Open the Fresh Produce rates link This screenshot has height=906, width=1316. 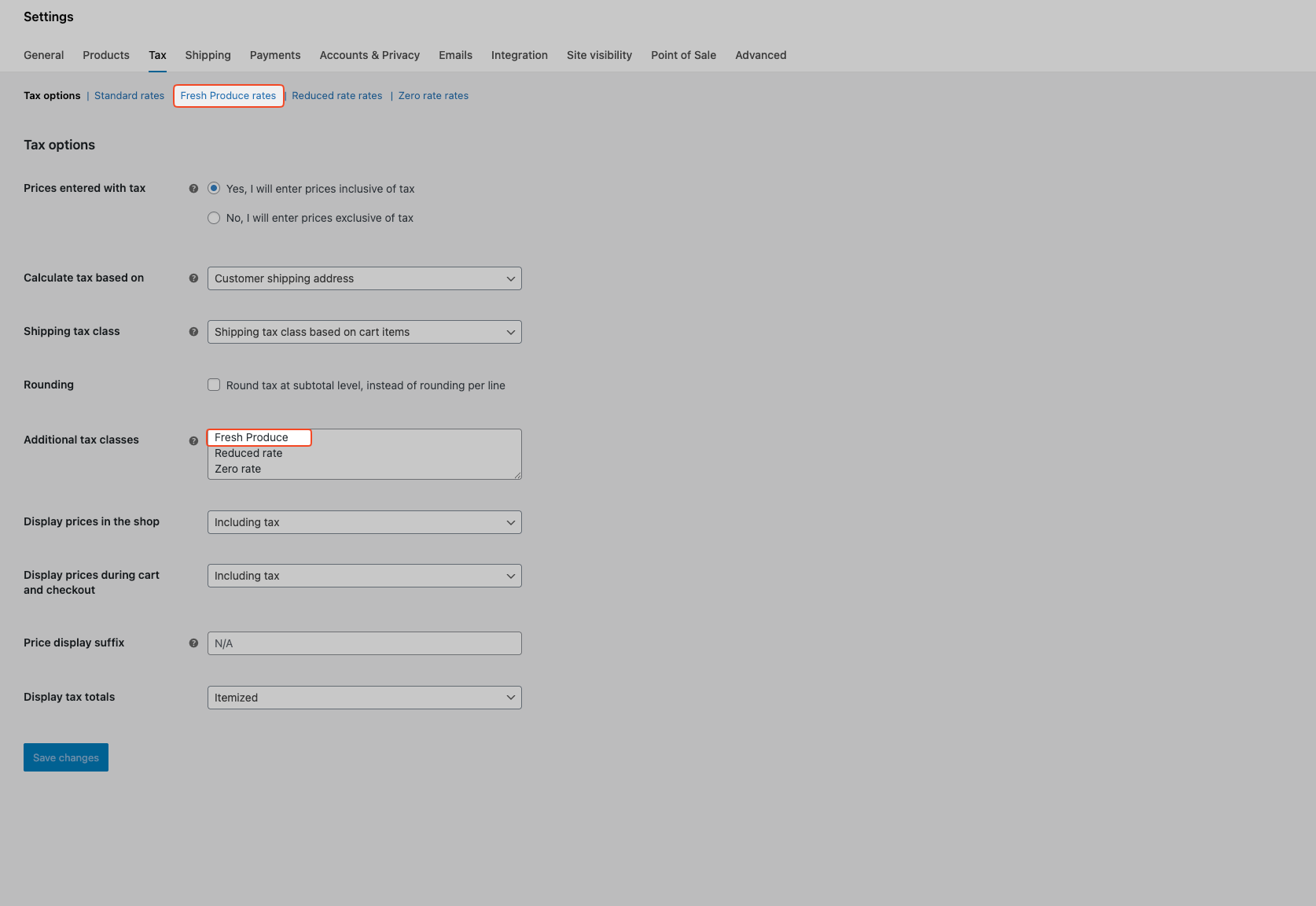click(x=228, y=96)
